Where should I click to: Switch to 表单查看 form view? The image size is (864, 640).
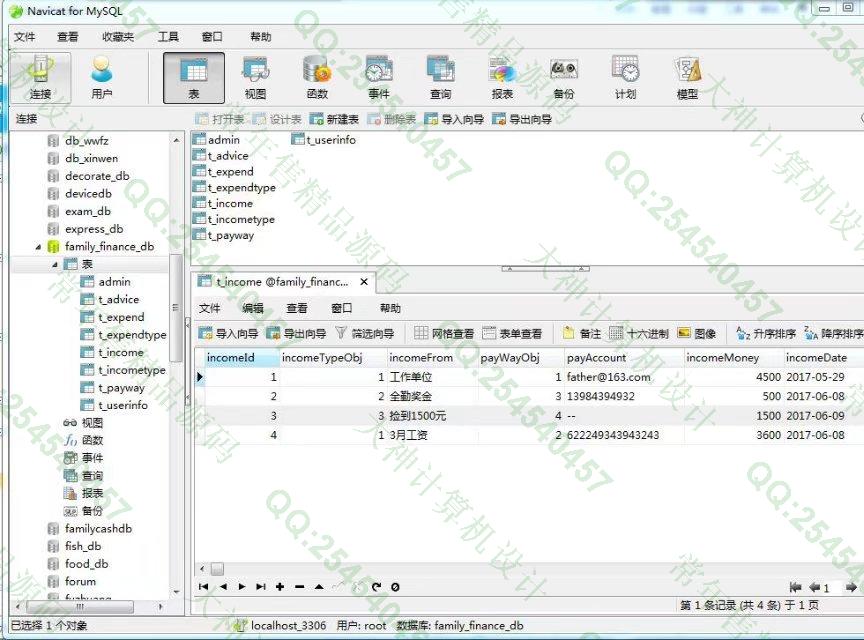512,334
